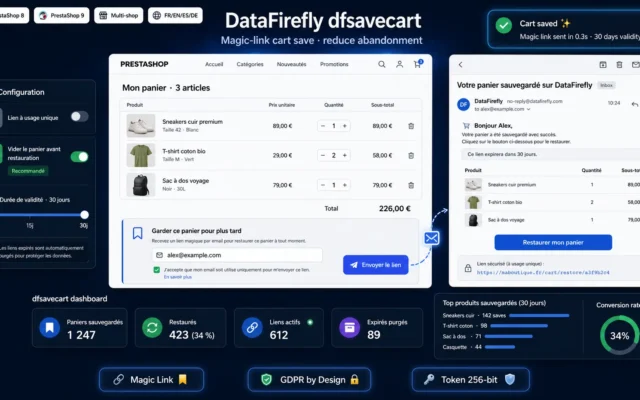This screenshot has height=400, width=640.
Task: Click the Recommandé green tag
Action: point(28,171)
